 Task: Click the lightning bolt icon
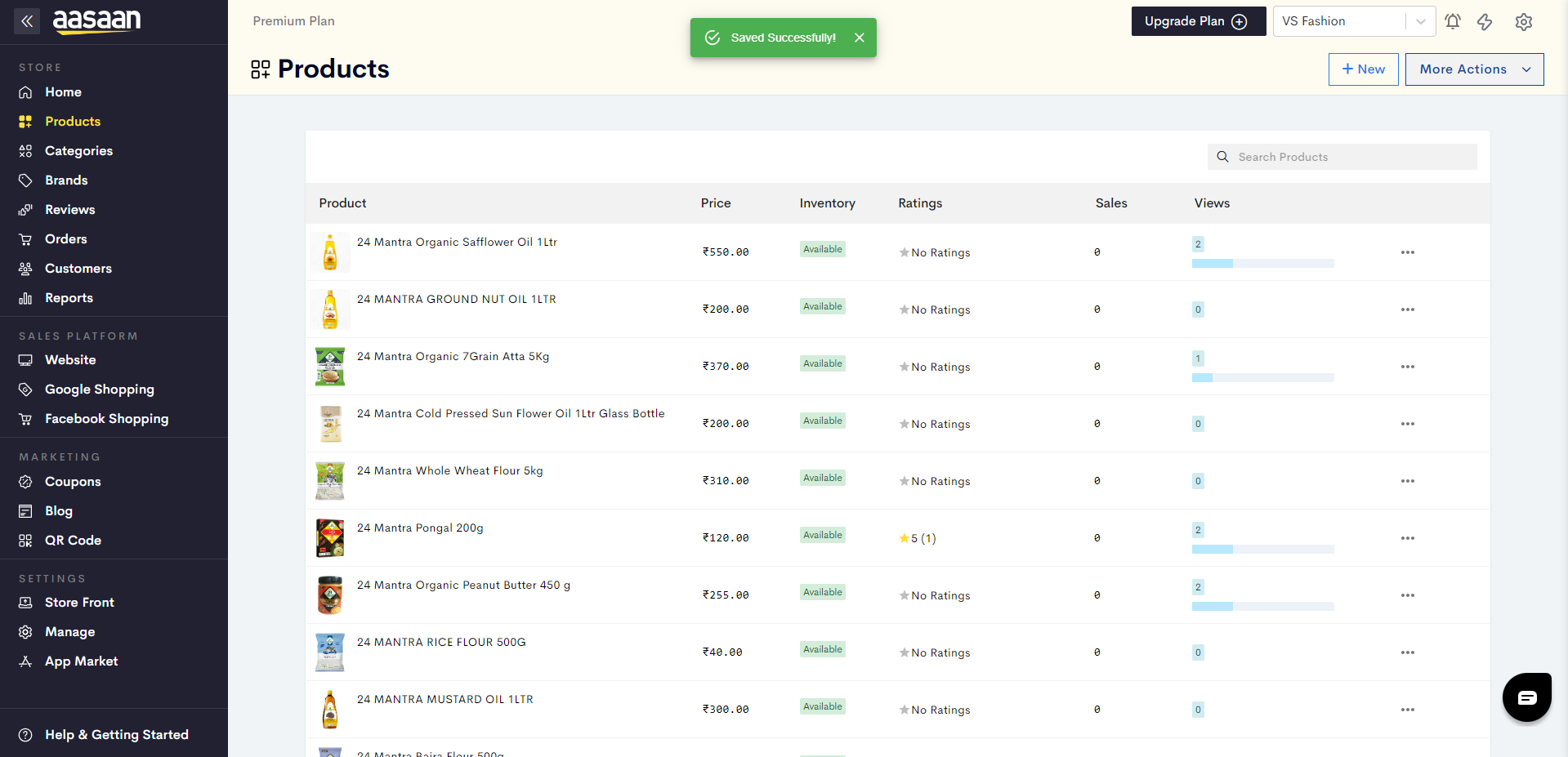coord(1485,22)
